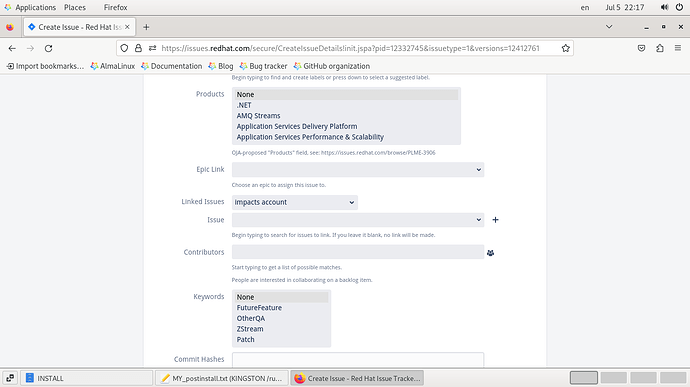Open Places menu
The width and height of the screenshot is (690, 387).
tap(75, 7)
